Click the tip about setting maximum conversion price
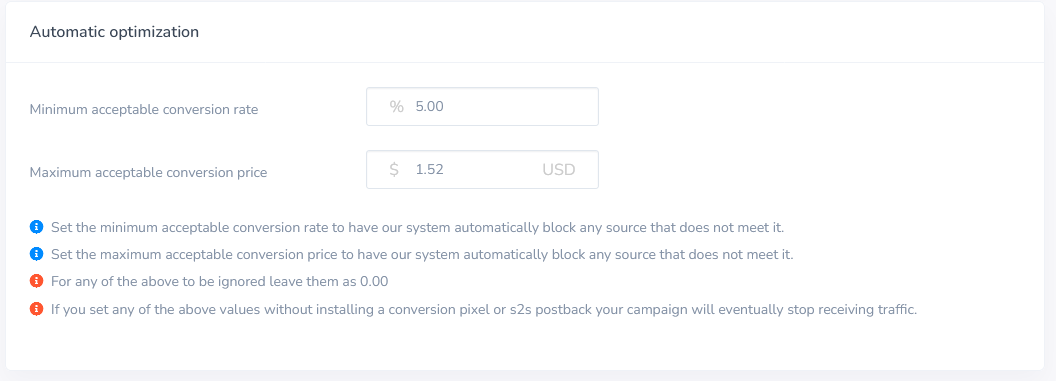1056x381 pixels. point(423,255)
